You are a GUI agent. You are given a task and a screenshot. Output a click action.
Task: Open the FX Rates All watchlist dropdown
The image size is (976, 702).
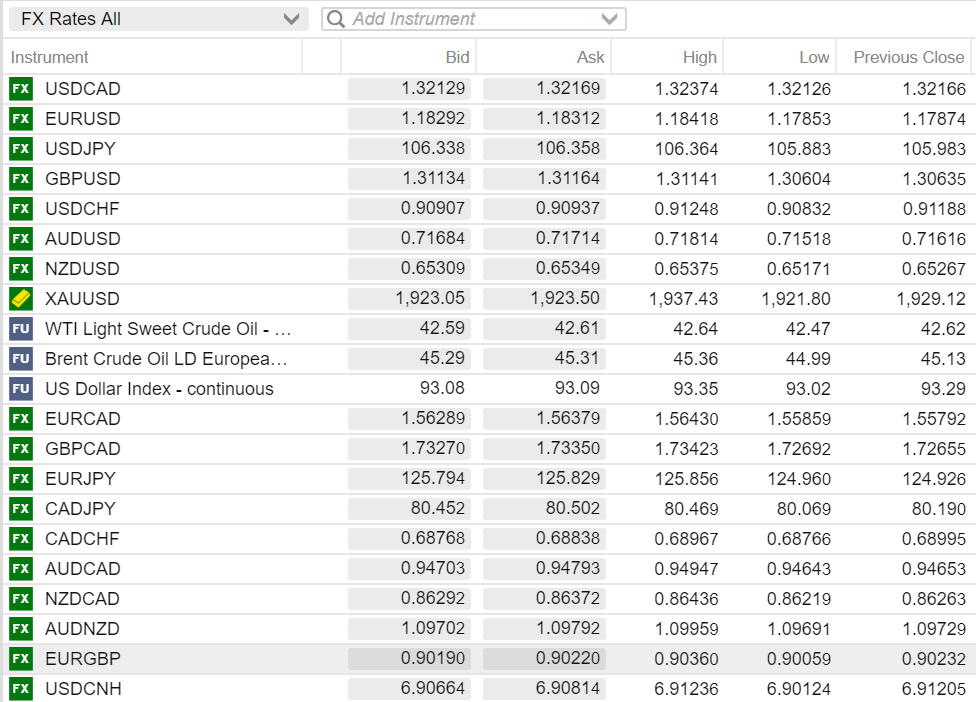point(291,19)
